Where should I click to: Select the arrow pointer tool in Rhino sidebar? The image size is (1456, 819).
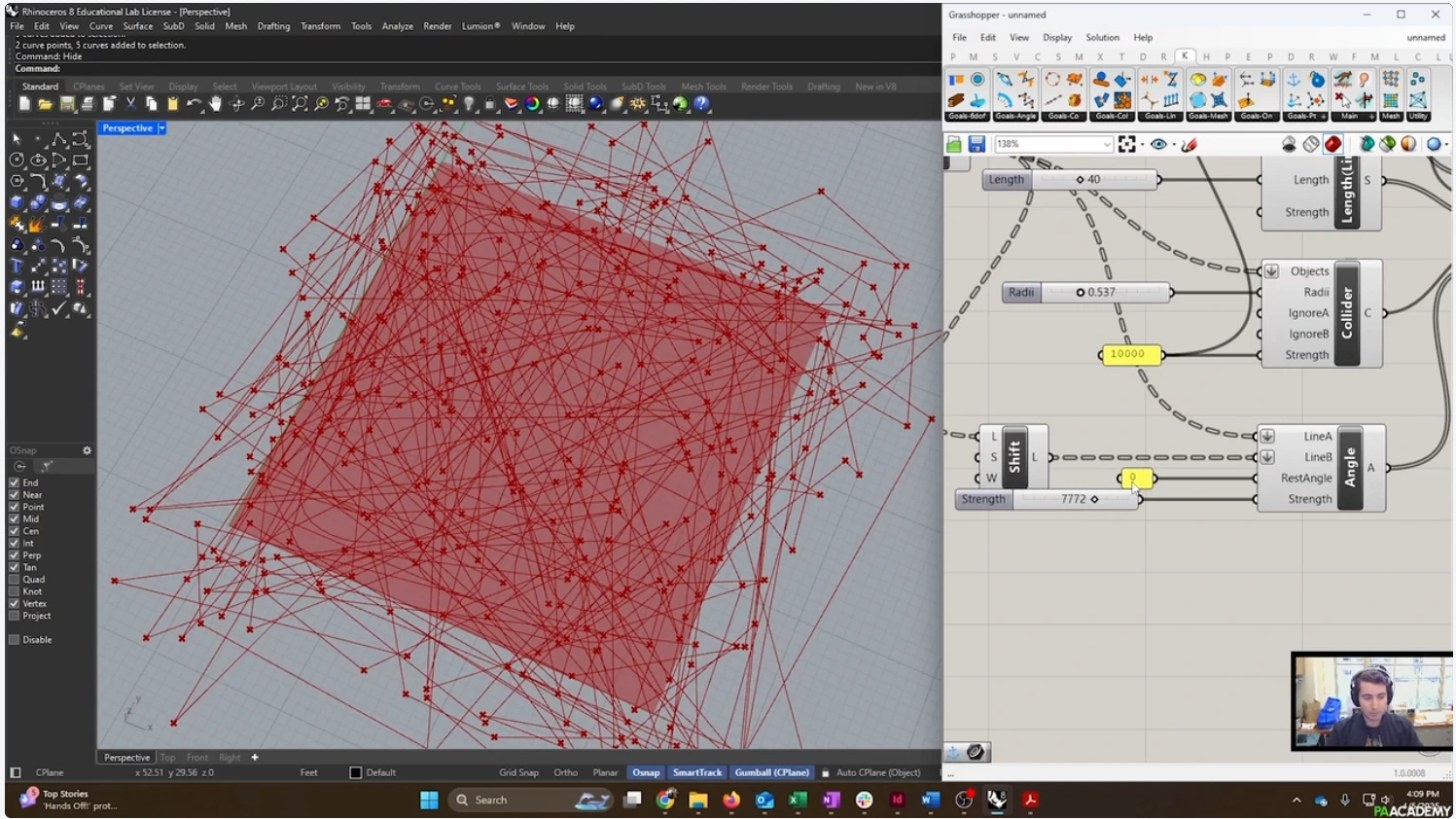17,139
